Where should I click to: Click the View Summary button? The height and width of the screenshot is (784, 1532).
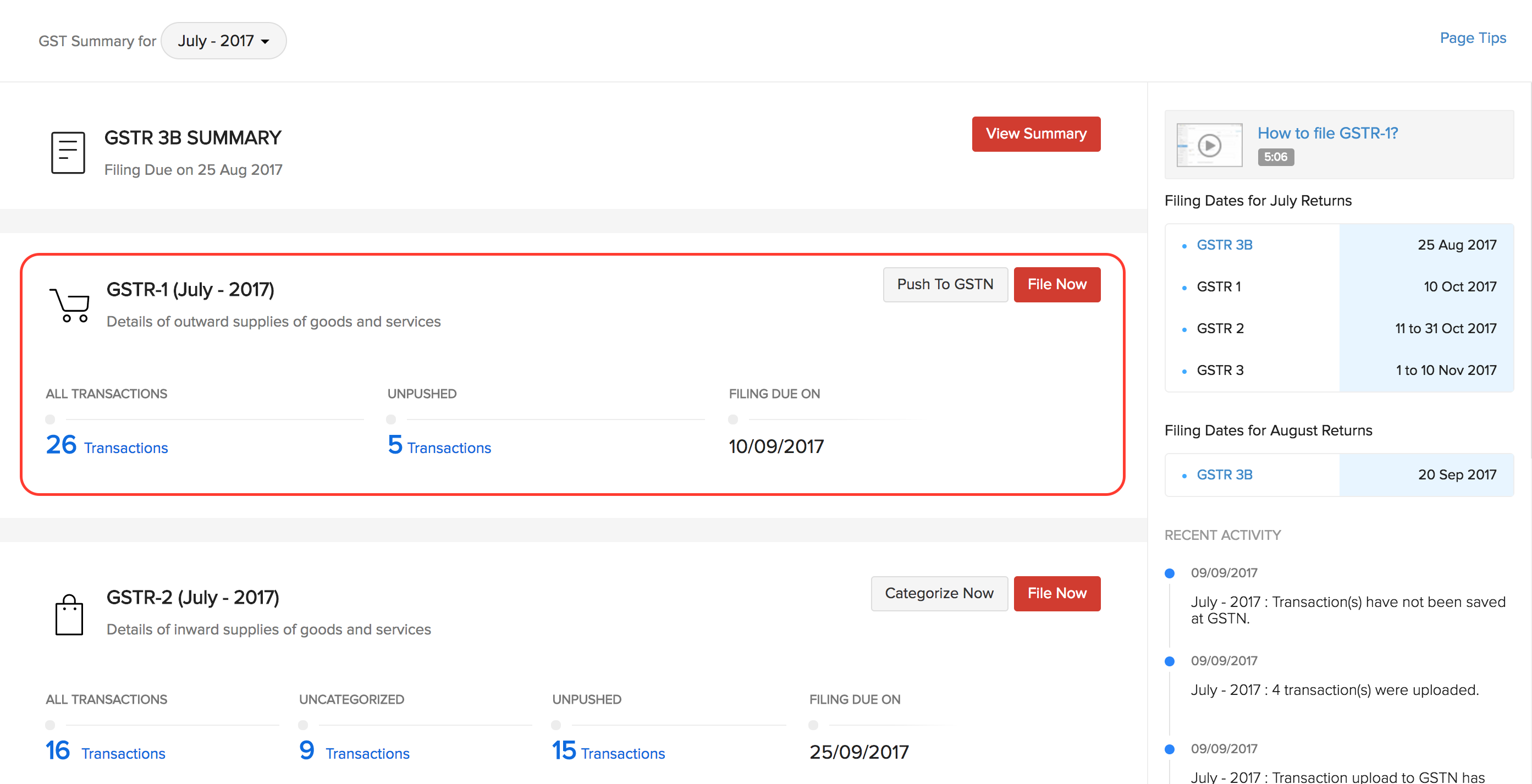click(x=1035, y=134)
